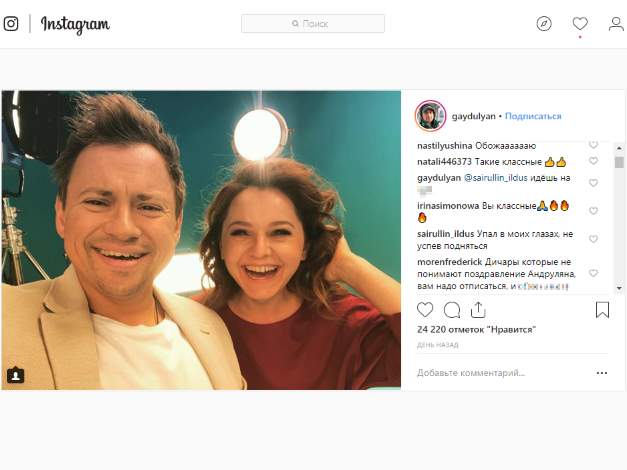The image size is (627, 470).
Task: Open the @sairullin_ildus mention link
Action: (x=500, y=178)
